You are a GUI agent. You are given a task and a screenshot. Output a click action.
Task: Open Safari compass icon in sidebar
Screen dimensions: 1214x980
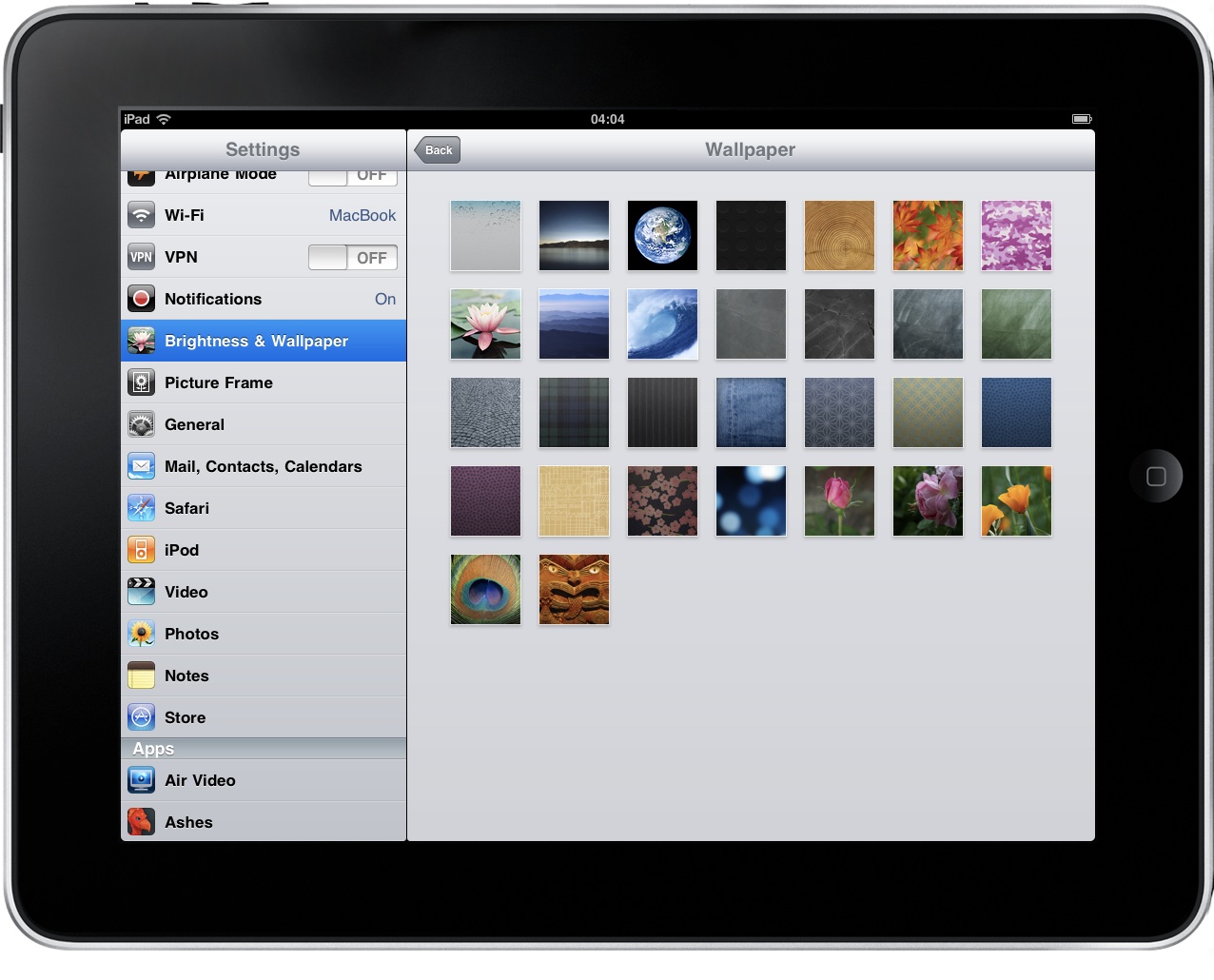pos(141,508)
